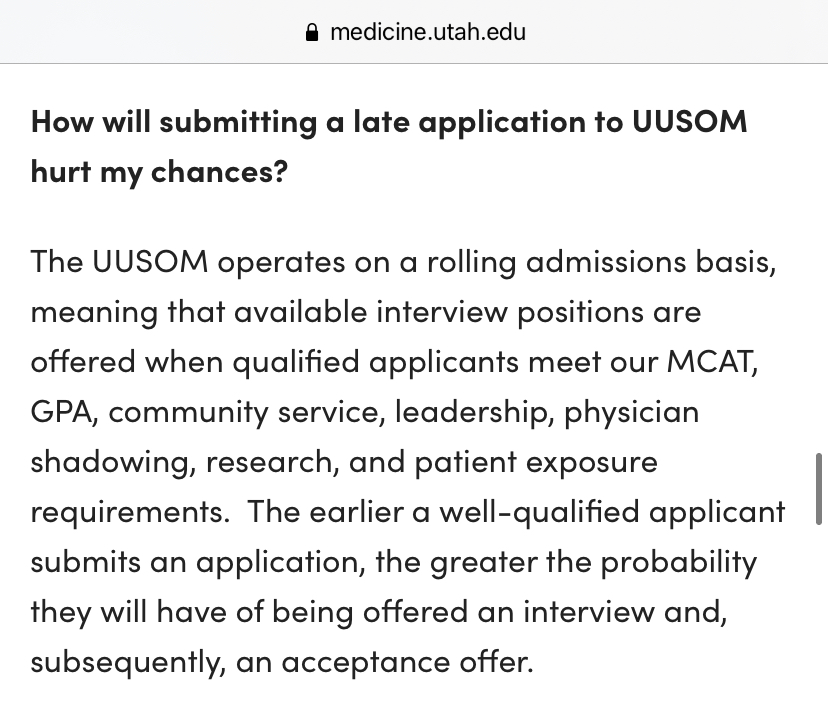Screen dimensions: 828x722
Task: Click the word "GPA" in the paragraph
Action: [61, 412]
